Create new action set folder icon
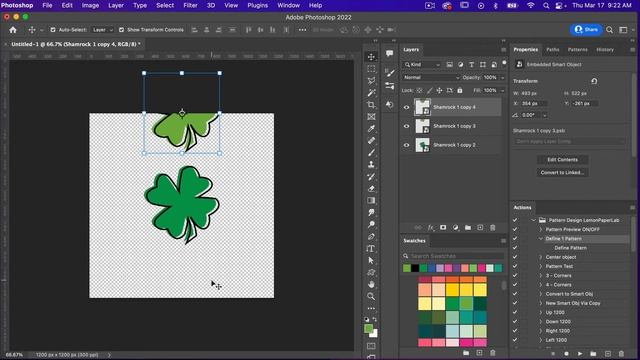 (x=593, y=353)
